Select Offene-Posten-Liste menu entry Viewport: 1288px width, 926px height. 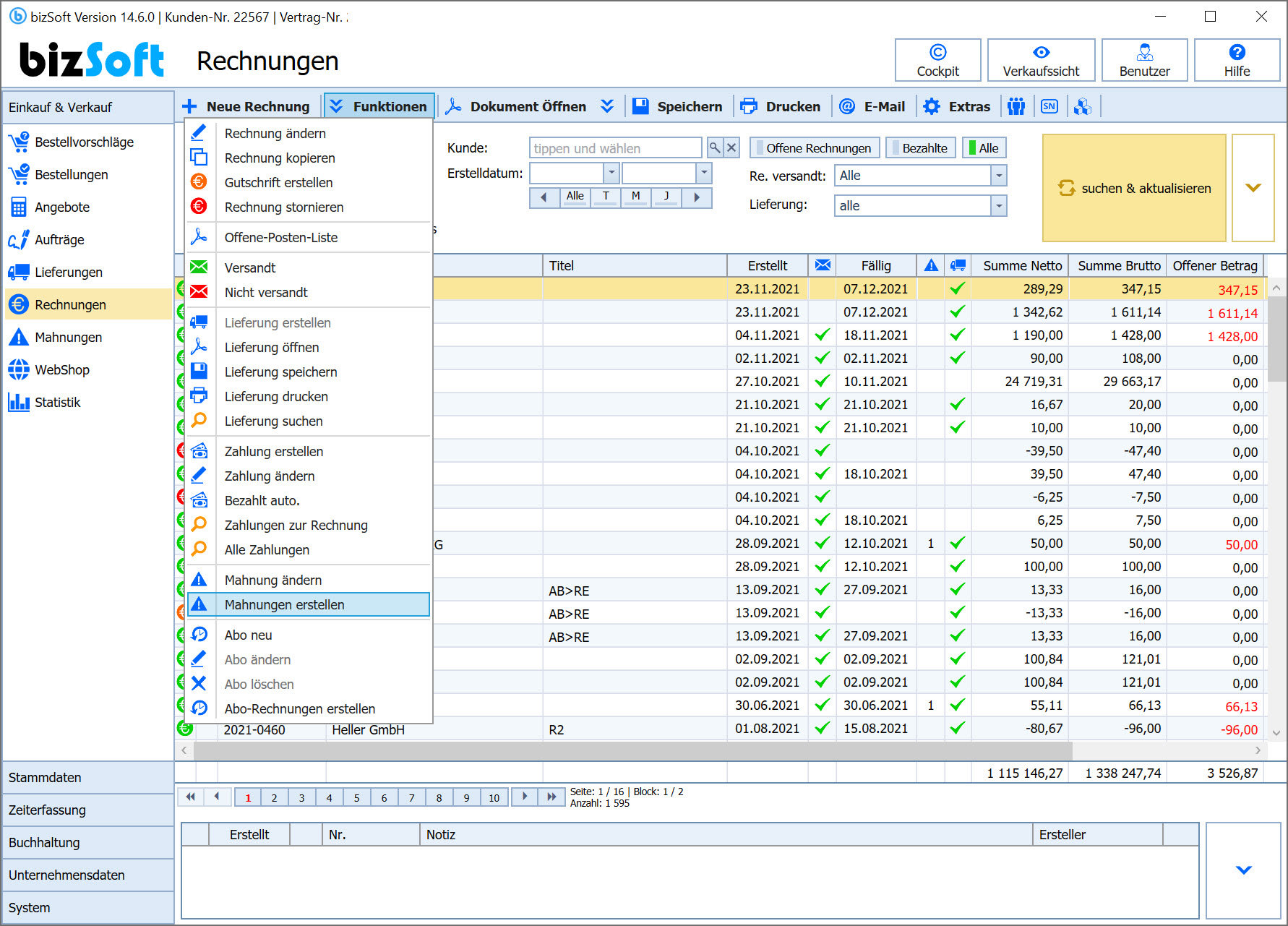pyautogui.click(x=309, y=237)
